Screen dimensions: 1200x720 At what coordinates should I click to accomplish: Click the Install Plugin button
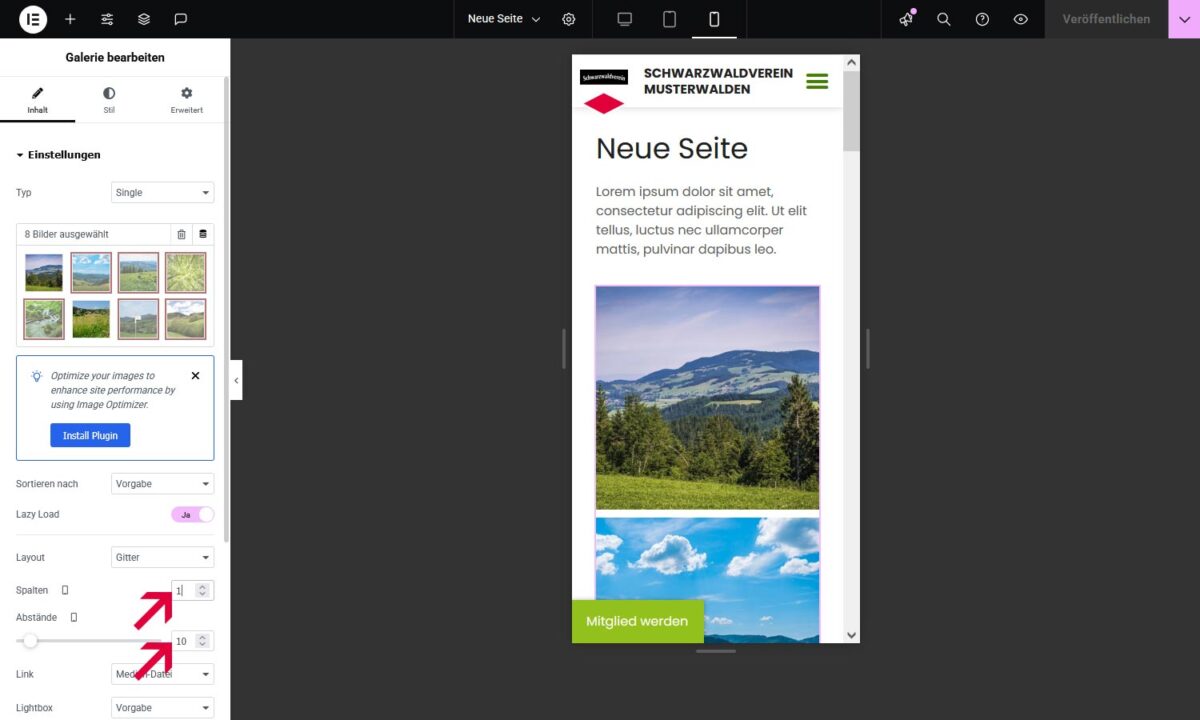pyautogui.click(x=90, y=436)
